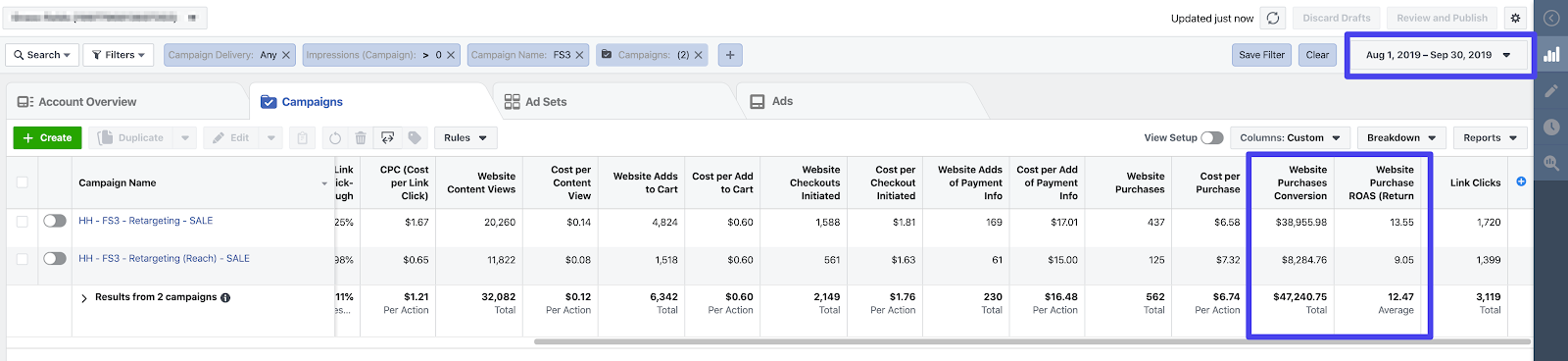Toggle the View Setup switch
The height and width of the screenshot is (361, 1568).
1212,138
